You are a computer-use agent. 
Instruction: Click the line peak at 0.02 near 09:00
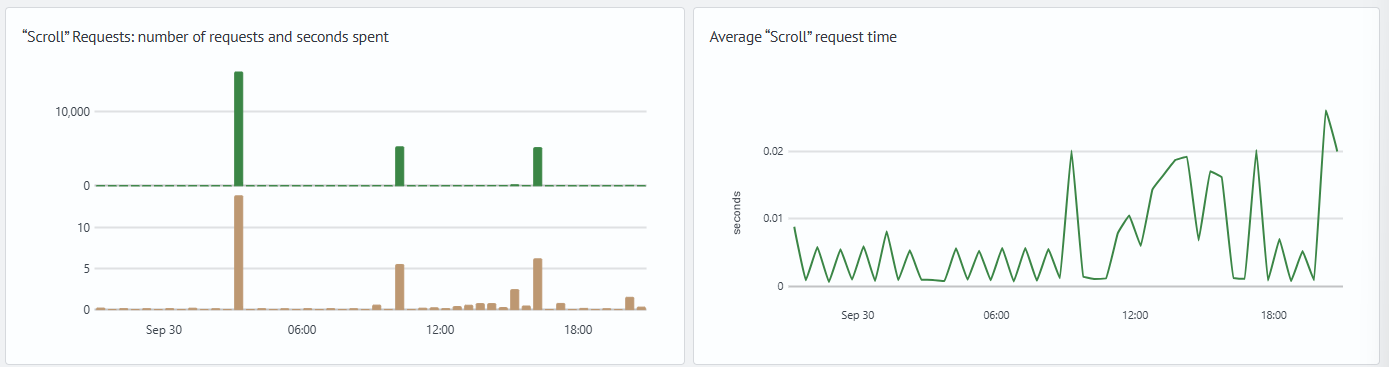click(x=1072, y=151)
